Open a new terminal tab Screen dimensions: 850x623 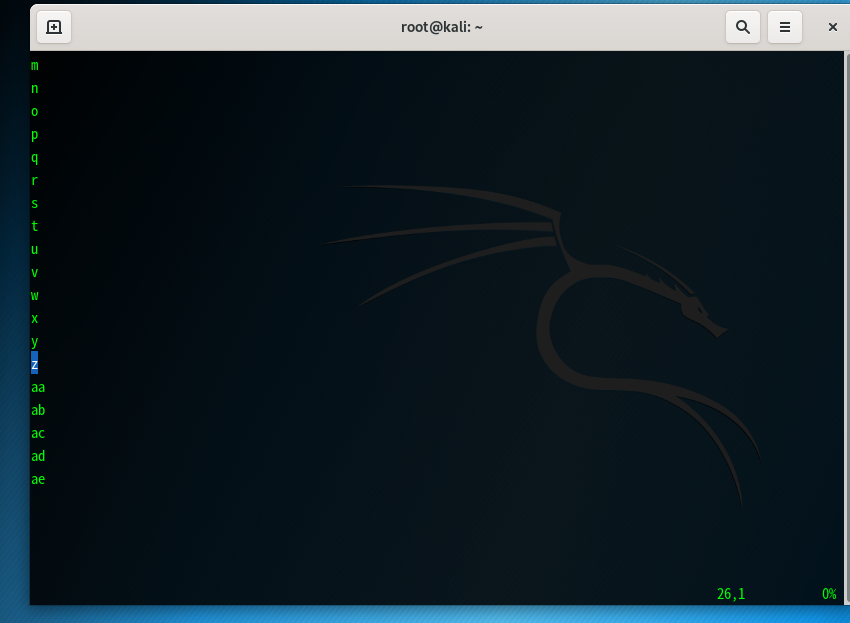pyautogui.click(x=54, y=27)
